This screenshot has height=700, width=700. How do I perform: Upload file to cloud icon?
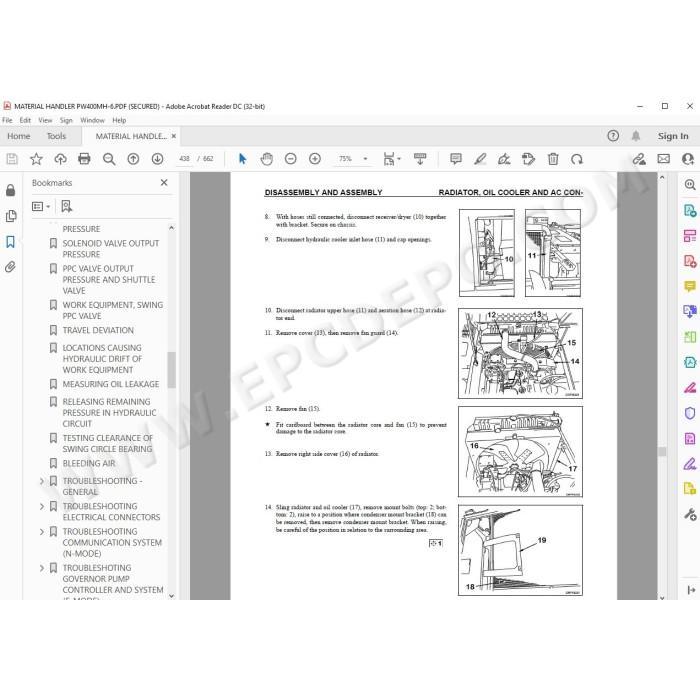tap(60, 159)
